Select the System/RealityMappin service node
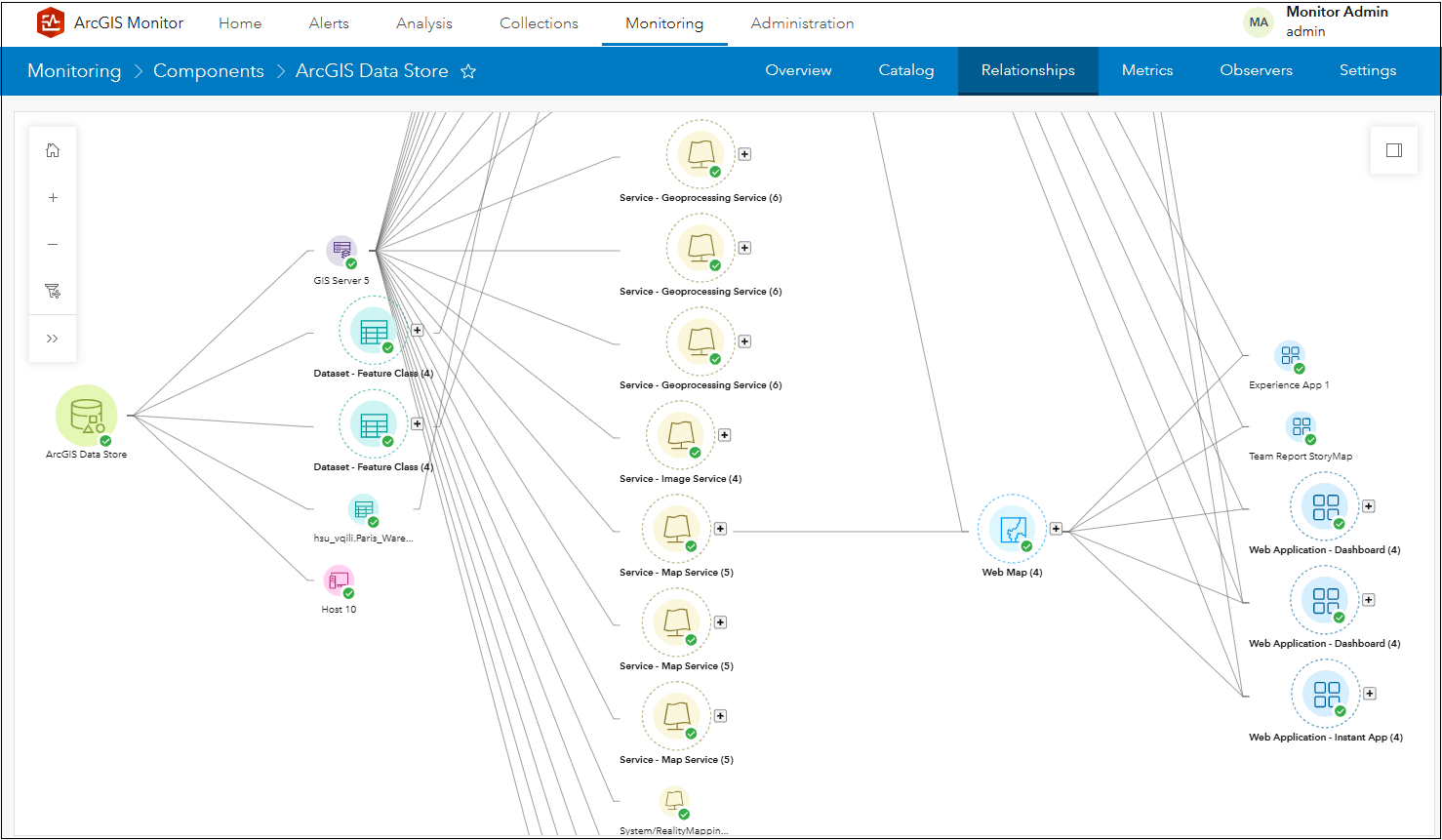1442x840 pixels. click(674, 803)
